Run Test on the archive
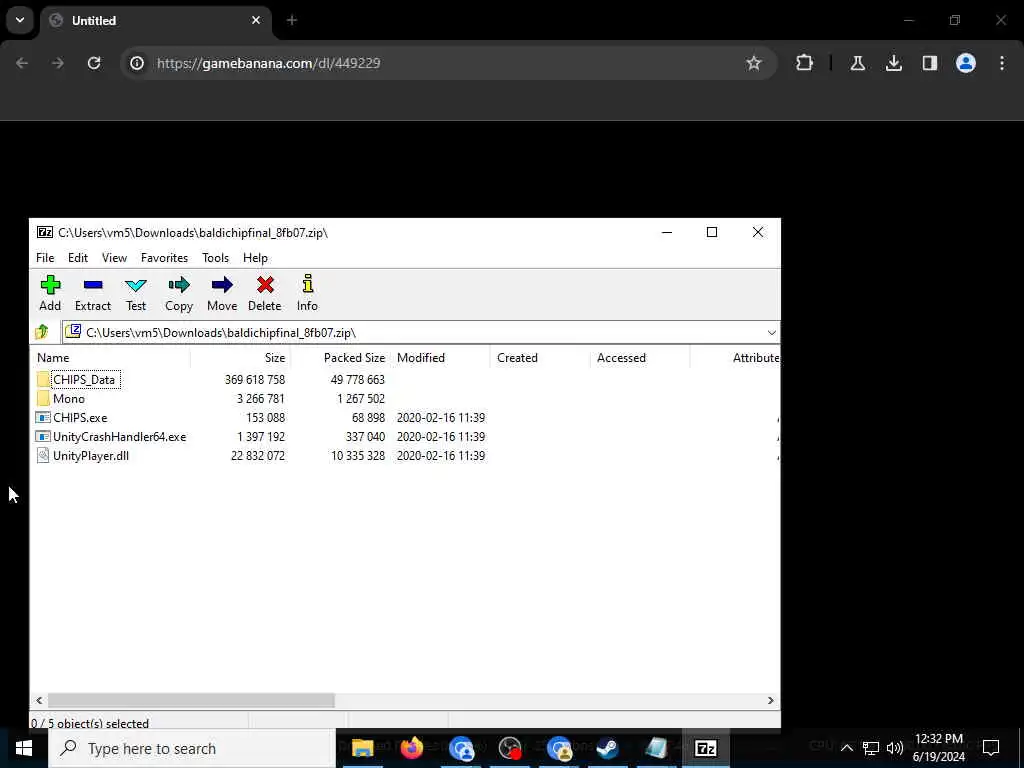Screen dimensions: 1024x768 (x=136, y=293)
